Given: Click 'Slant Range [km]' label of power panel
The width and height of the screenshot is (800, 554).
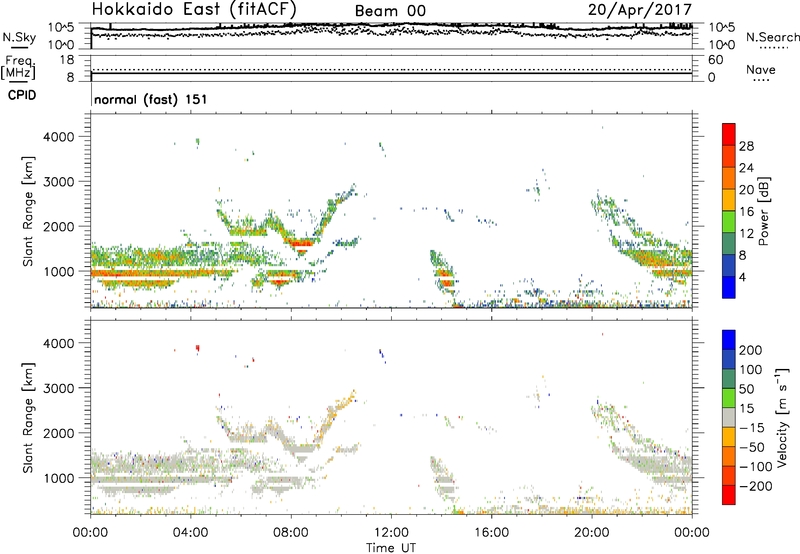Looking at the screenshot, I should (28, 211).
